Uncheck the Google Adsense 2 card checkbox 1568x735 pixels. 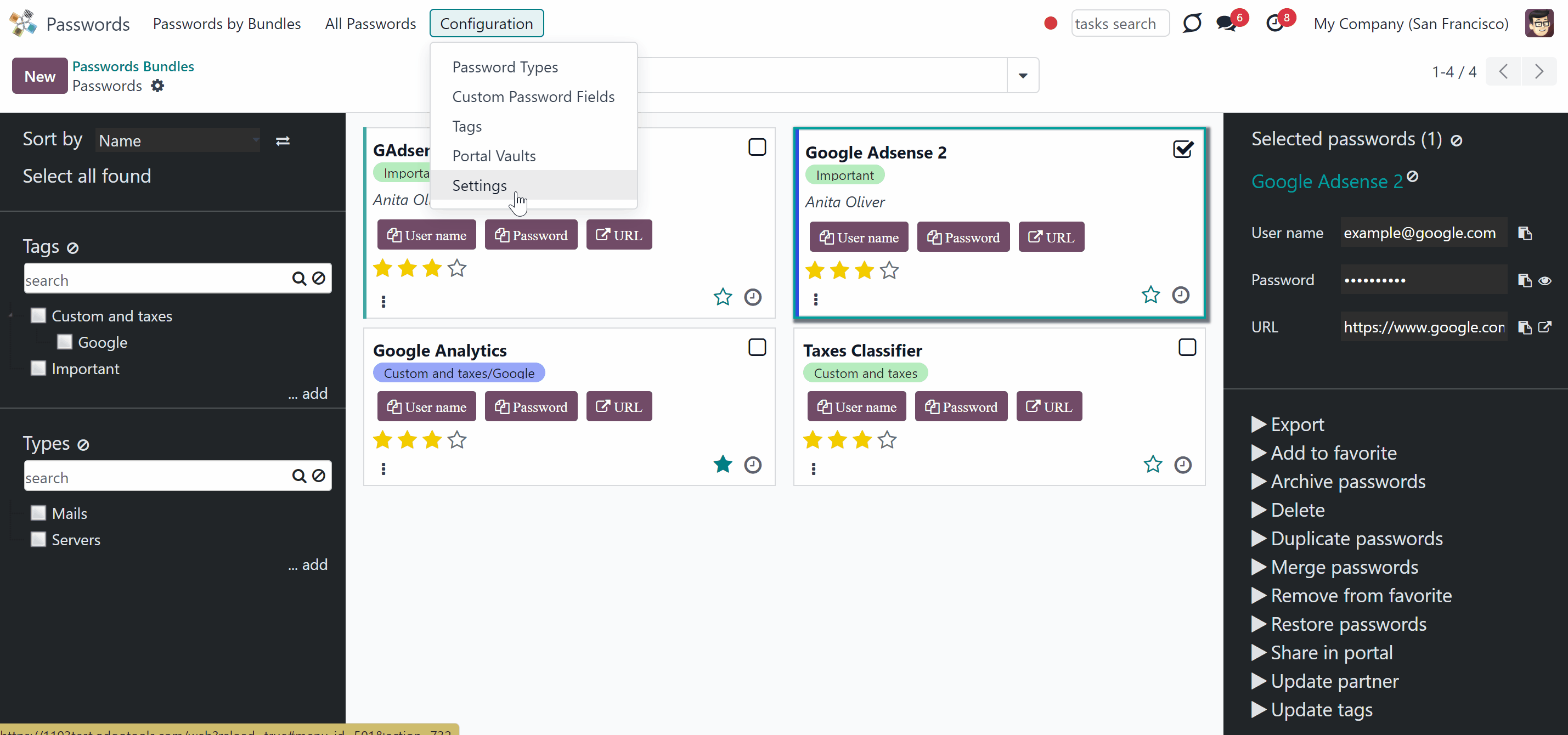point(1183,149)
